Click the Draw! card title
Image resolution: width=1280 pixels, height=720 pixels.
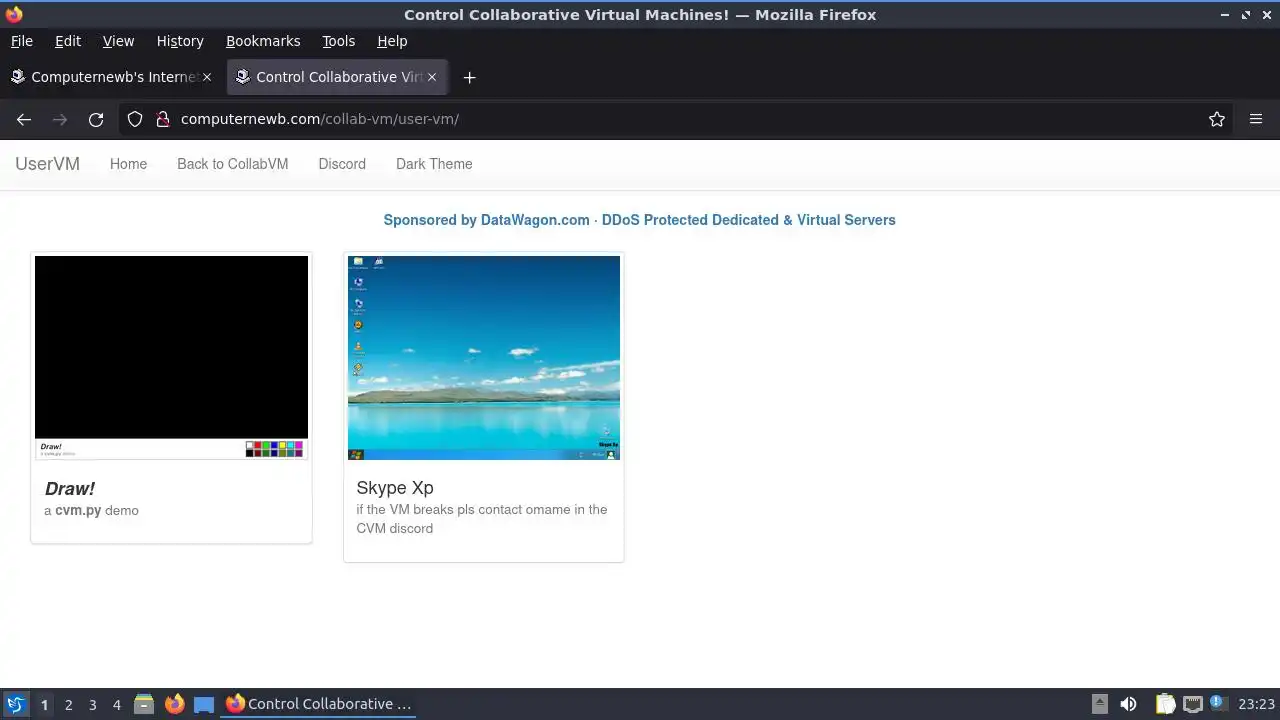coord(70,488)
